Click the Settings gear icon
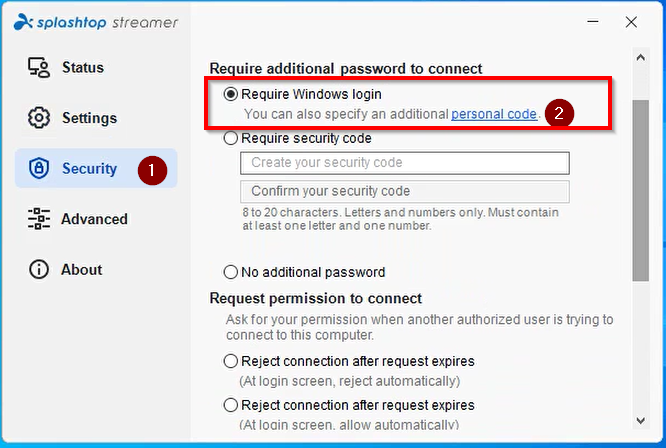 coord(39,118)
